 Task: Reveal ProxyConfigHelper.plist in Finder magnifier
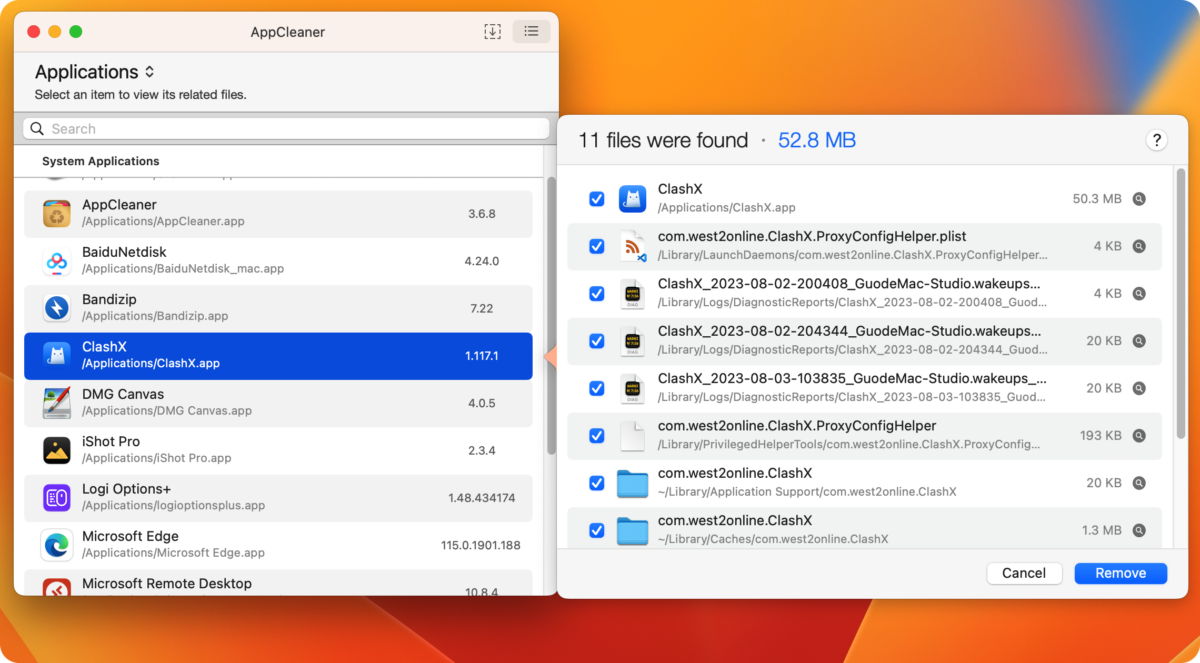[1138, 246]
